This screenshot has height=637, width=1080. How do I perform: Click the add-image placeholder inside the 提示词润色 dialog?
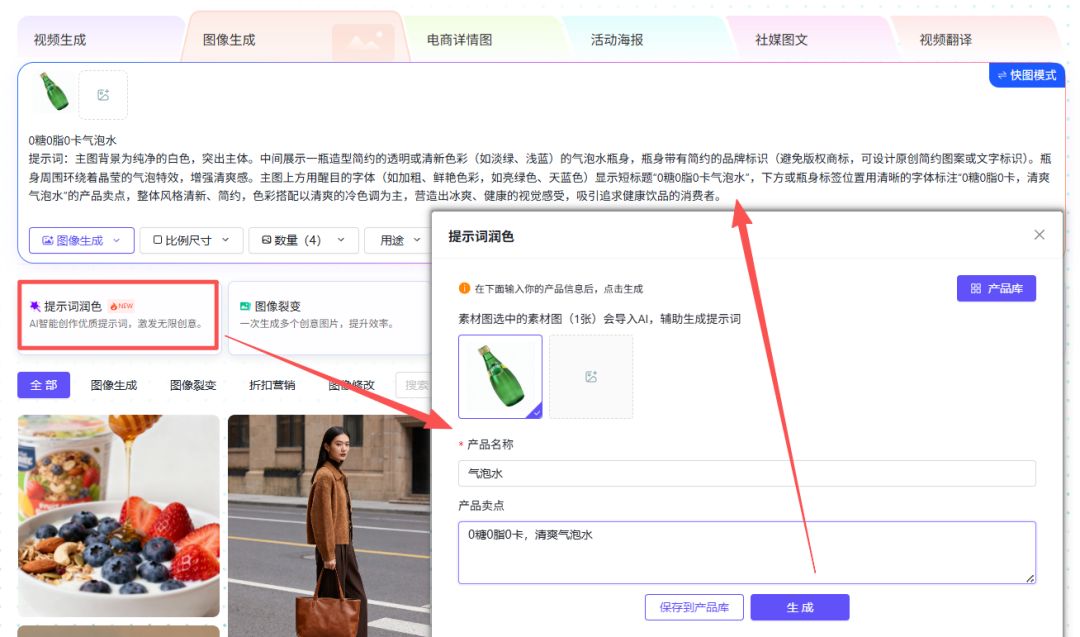[591, 376]
